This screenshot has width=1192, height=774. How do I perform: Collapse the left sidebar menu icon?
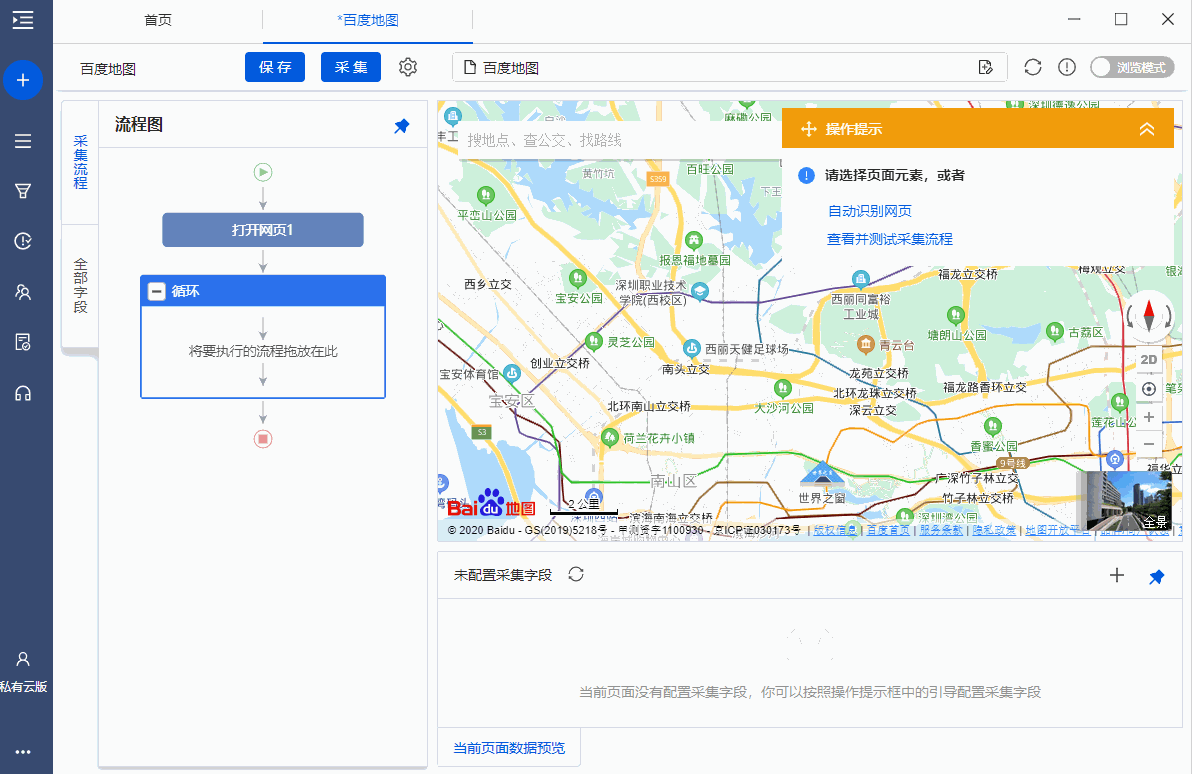pos(23,20)
